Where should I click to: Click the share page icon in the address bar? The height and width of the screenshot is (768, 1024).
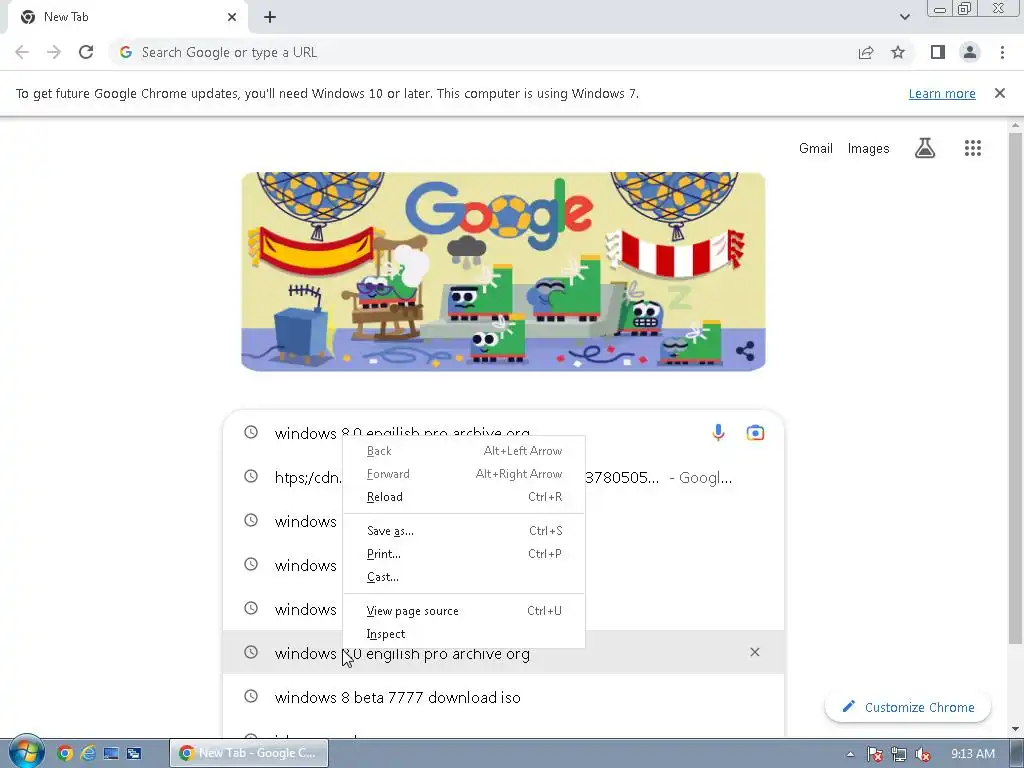[x=866, y=52]
